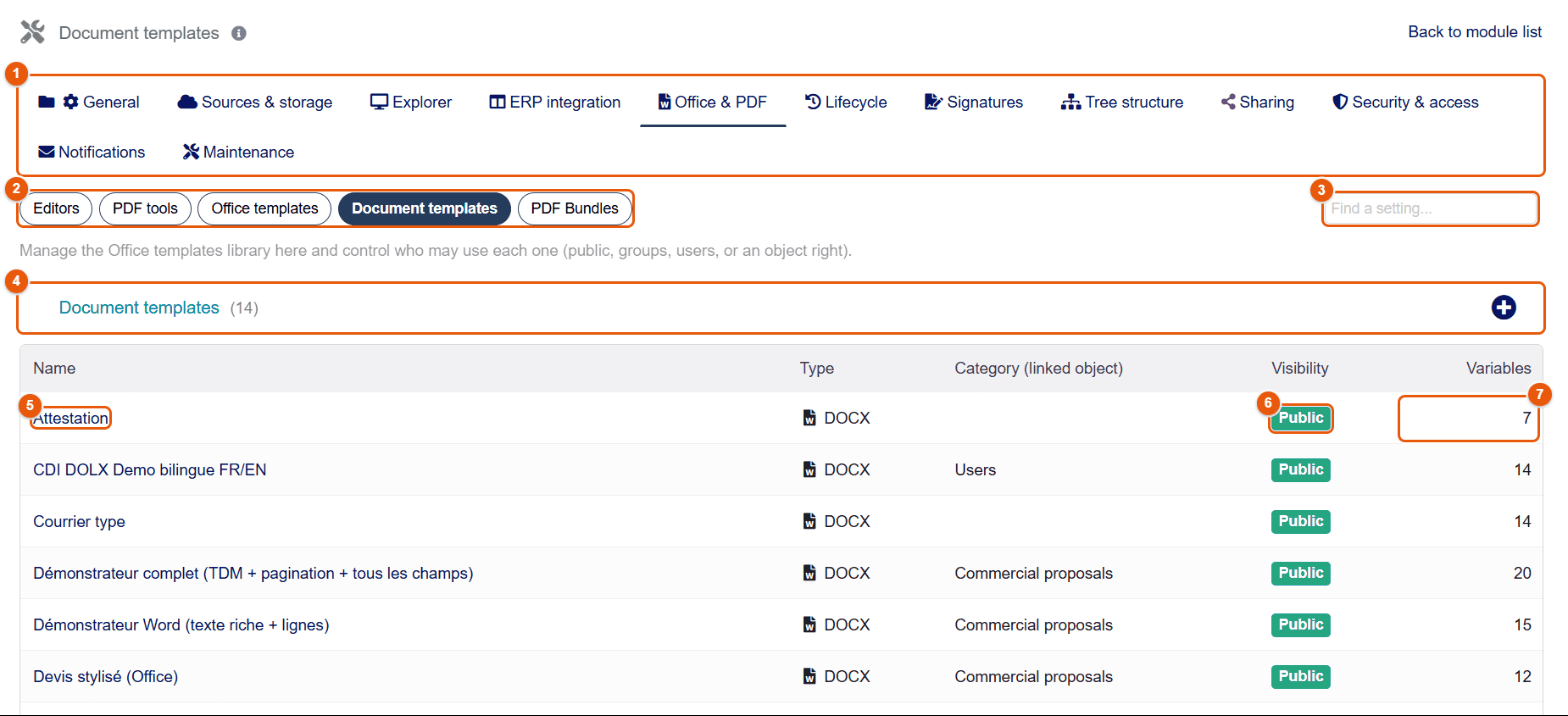Viewport: 1568px width, 716px height.
Task: Go to ERP integration tab
Action: click(555, 102)
